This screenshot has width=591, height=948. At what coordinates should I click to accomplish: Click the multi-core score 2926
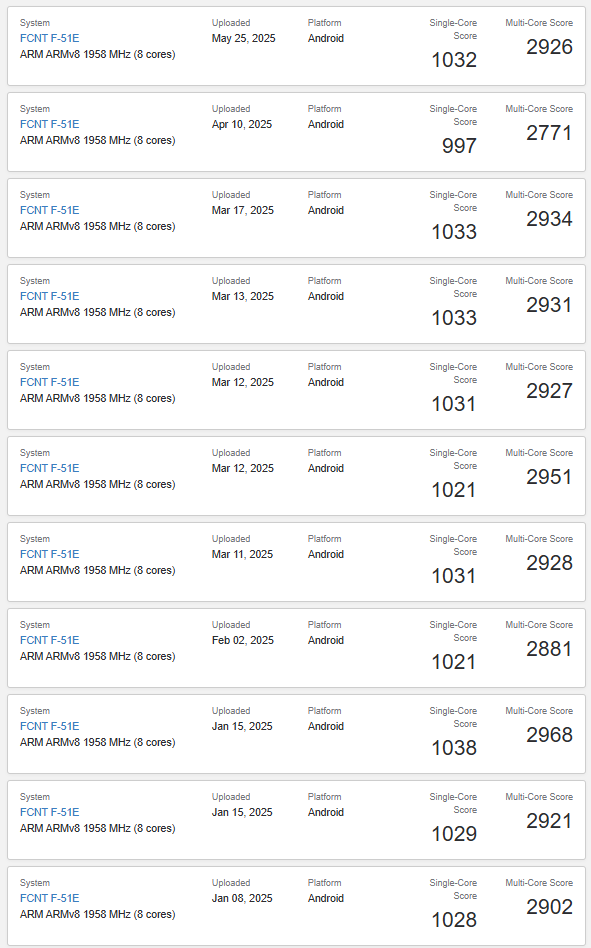click(x=549, y=47)
